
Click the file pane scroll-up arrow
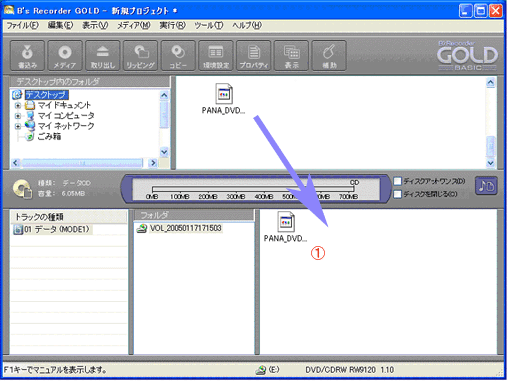click(490, 82)
